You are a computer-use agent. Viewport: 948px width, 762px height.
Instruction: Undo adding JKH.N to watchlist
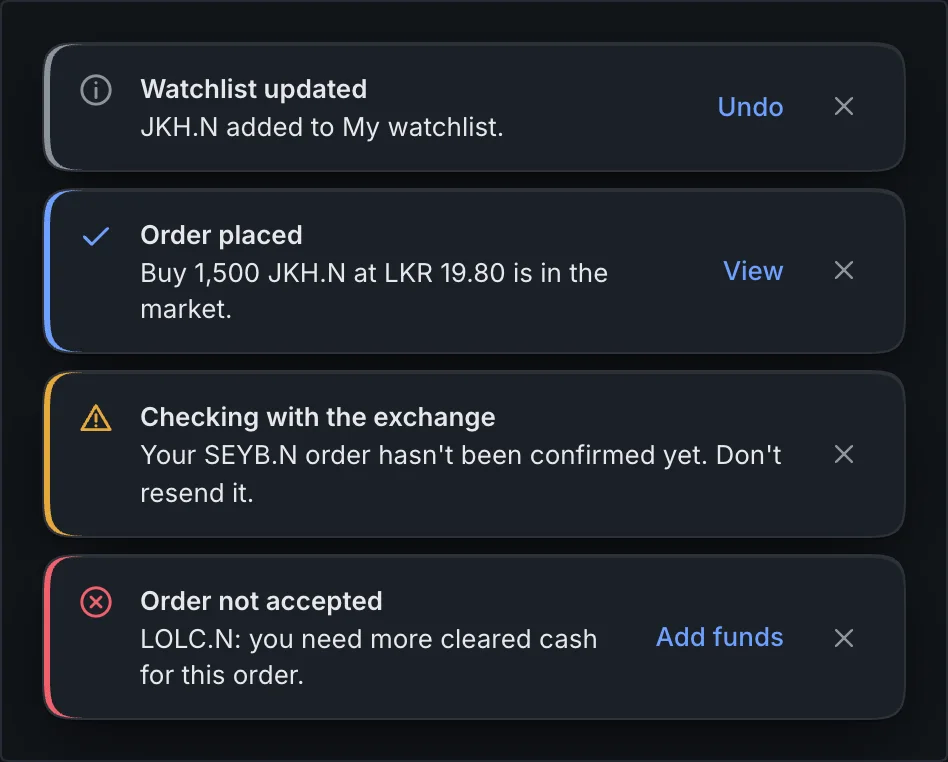click(x=750, y=107)
